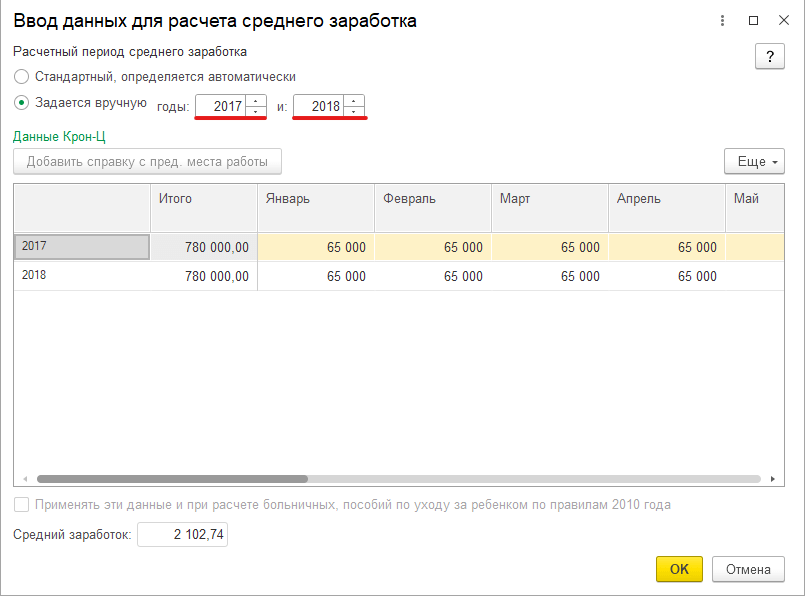Click the Help question mark button
The width and height of the screenshot is (805, 596).
click(x=769, y=57)
